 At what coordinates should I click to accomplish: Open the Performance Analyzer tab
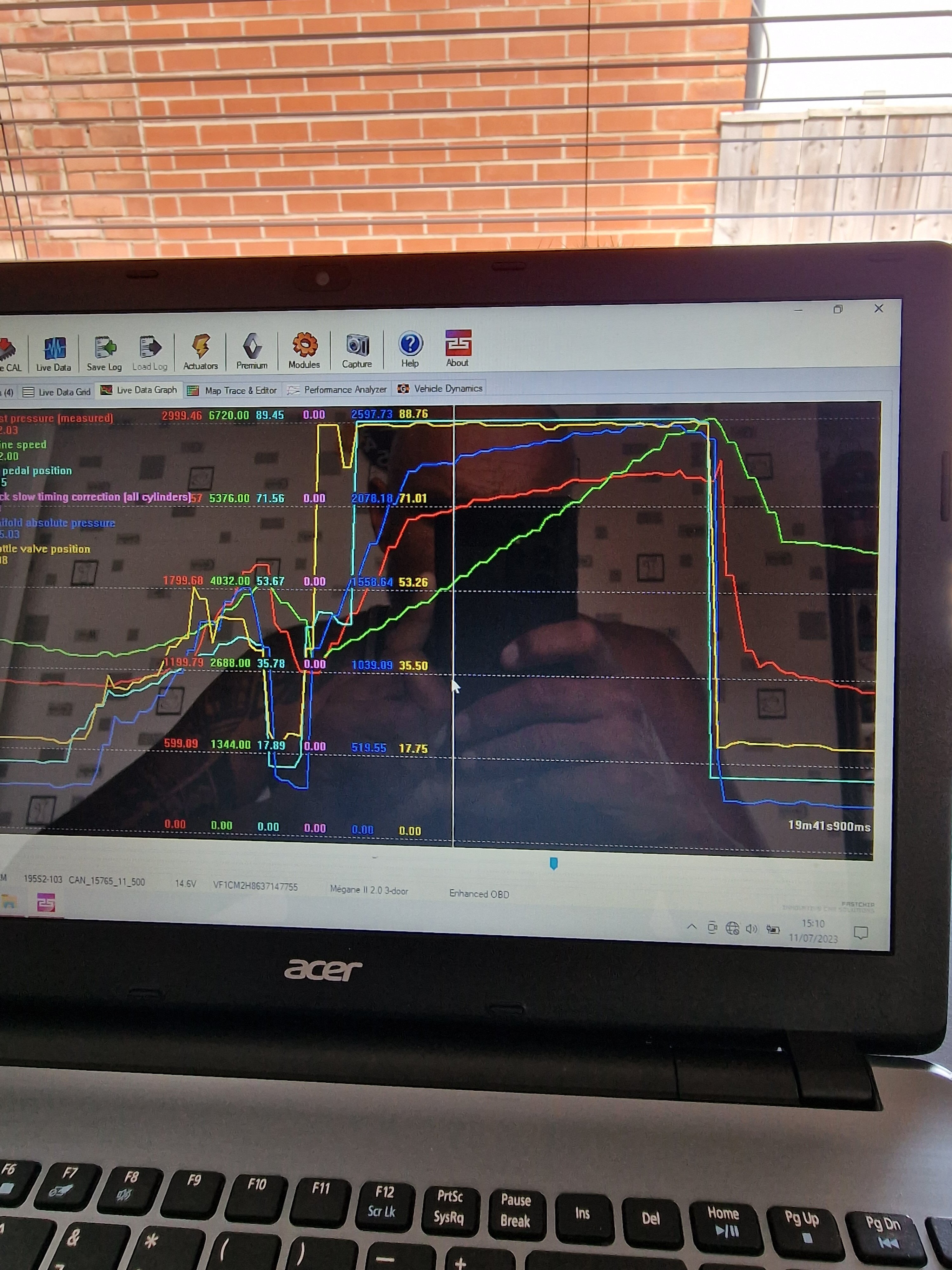(x=337, y=389)
